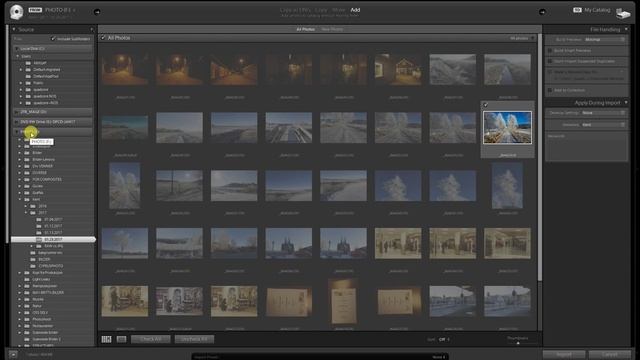Collapse the Source panel header triangle
The height and width of the screenshot is (360, 640).
pos(14,29)
